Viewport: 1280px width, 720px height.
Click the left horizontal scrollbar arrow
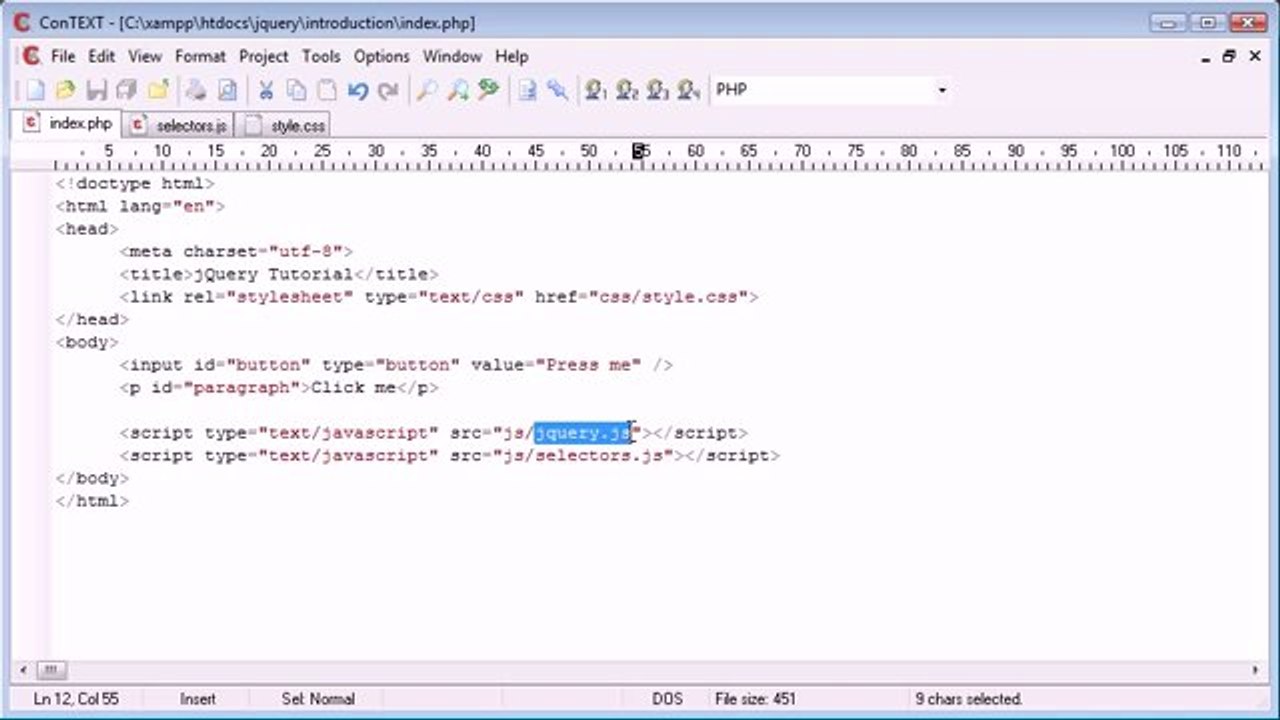[x=24, y=670]
